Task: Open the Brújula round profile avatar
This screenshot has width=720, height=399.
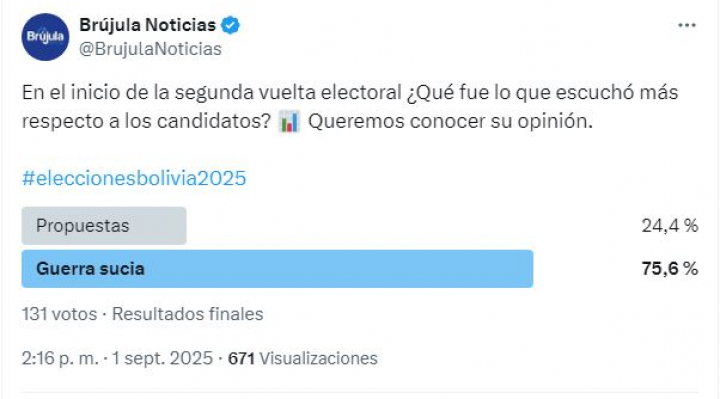Action: click(45, 37)
